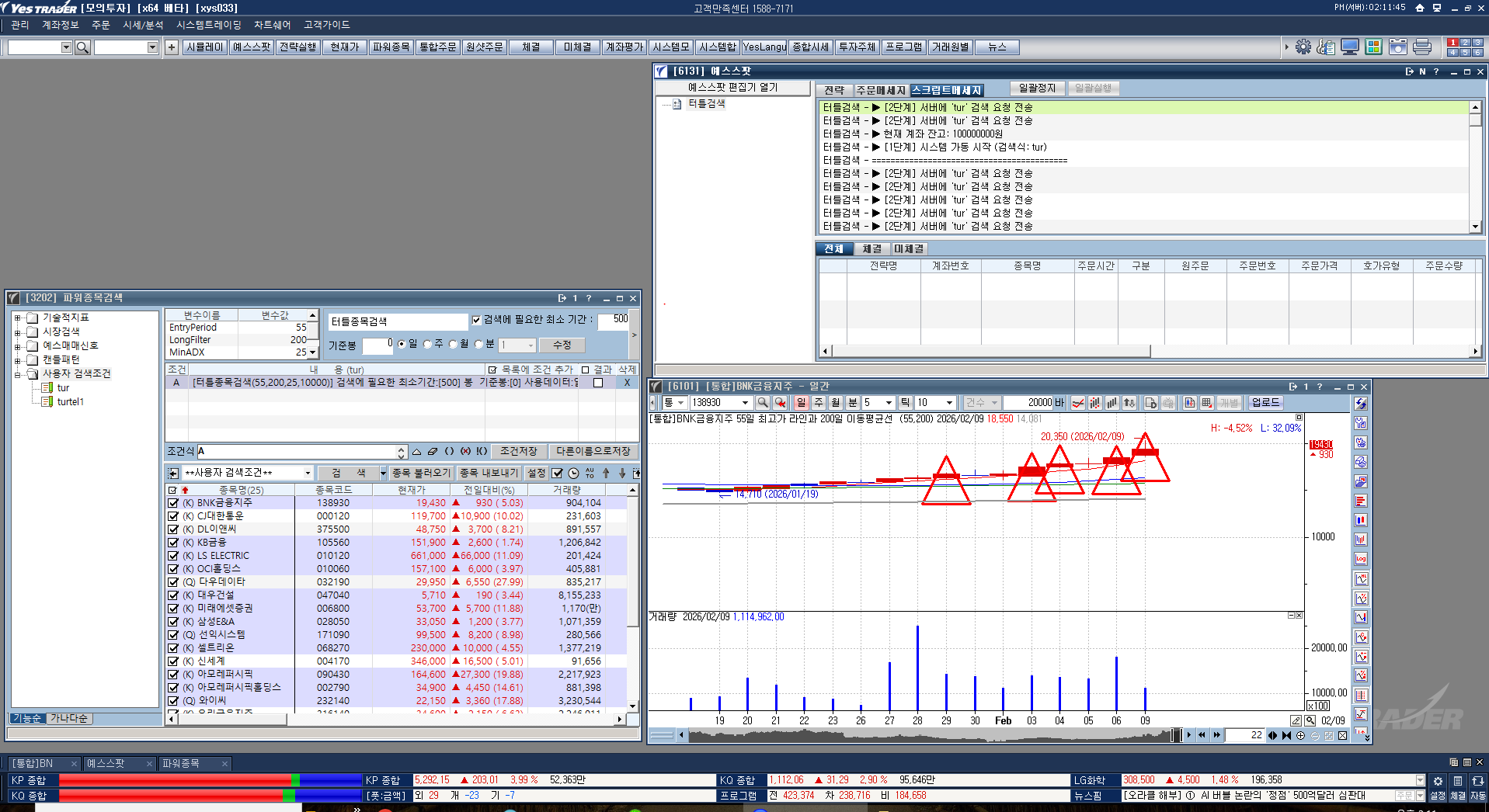Expand the 기술적지표 tree folder
The height and width of the screenshot is (812, 1489).
point(17,318)
